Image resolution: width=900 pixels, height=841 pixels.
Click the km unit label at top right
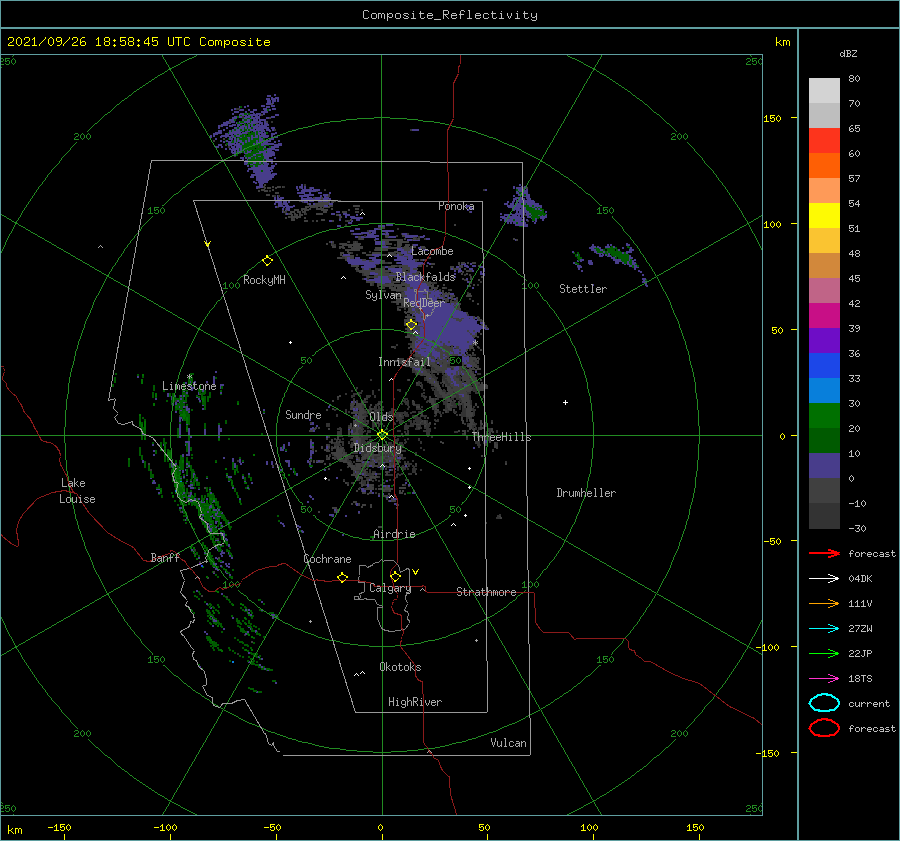click(782, 42)
